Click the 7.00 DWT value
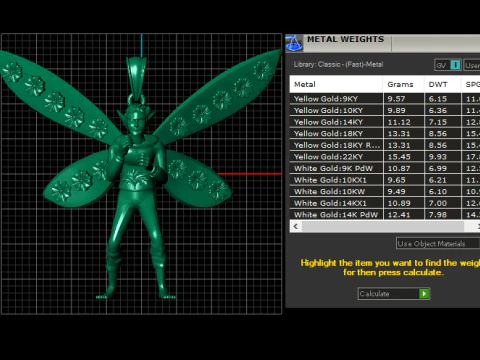The height and width of the screenshot is (360, 480). pyautogui.click(x=438, y=203)
